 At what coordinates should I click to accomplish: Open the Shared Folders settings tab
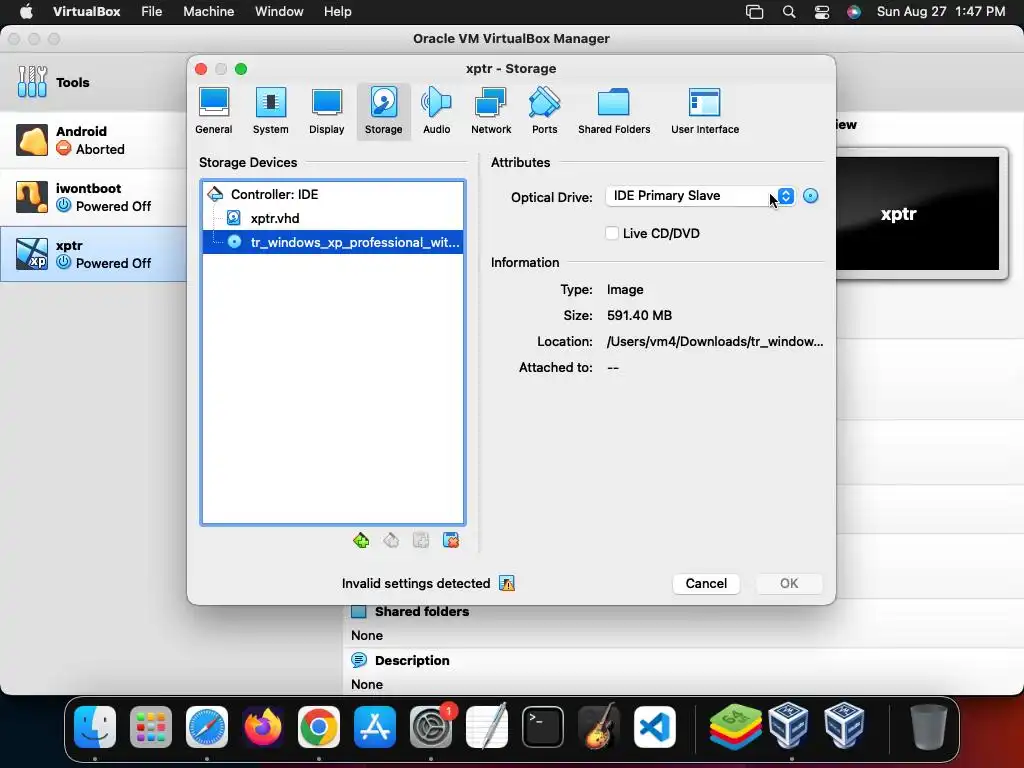pos(614,111)
